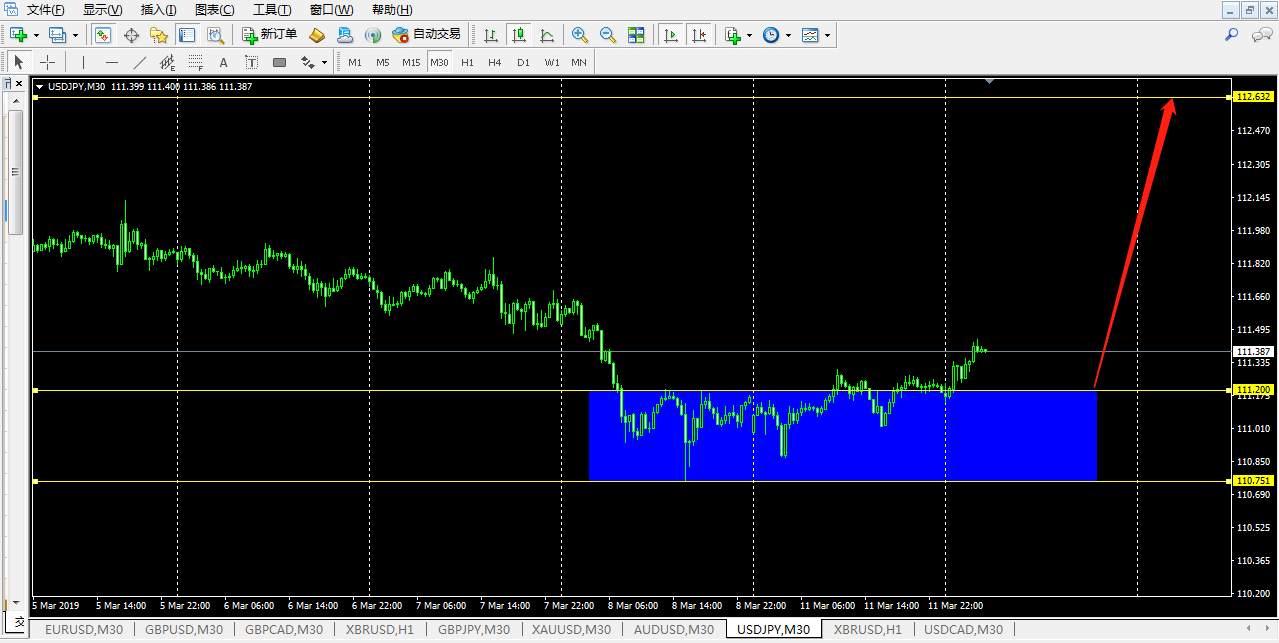The width and height of the screenshot is (1279, 643).
Task: Toggle chart shift from right edge
Action: coord(699,35)
